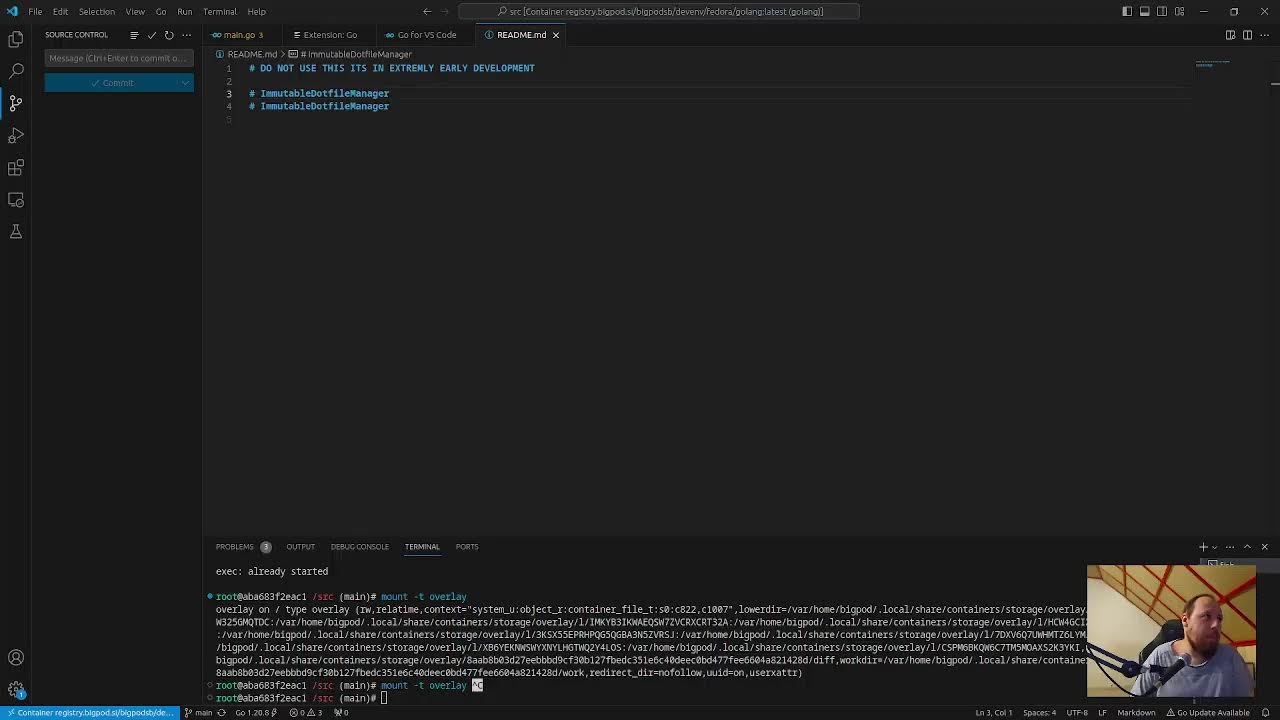Open the Accounts icon in activity bar
Screen dimensions: 1280x720
point(16,658)
